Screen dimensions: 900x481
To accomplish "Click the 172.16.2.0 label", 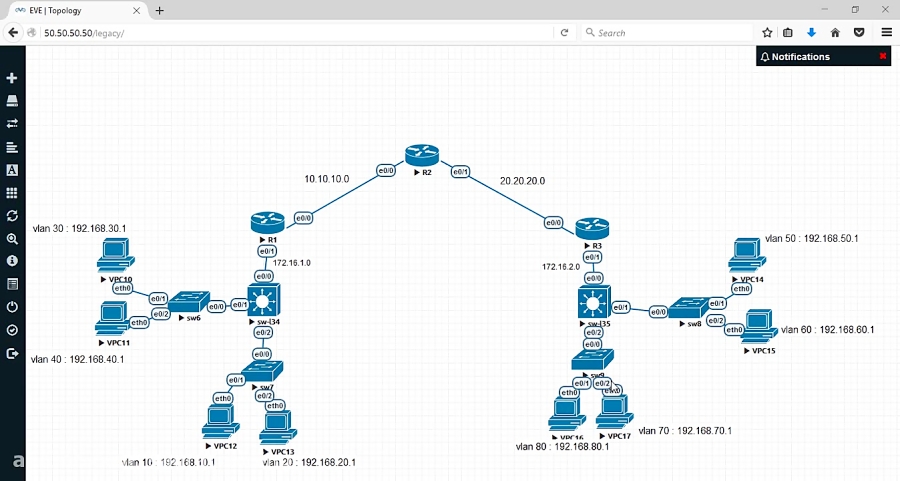I will click(561, 267).
